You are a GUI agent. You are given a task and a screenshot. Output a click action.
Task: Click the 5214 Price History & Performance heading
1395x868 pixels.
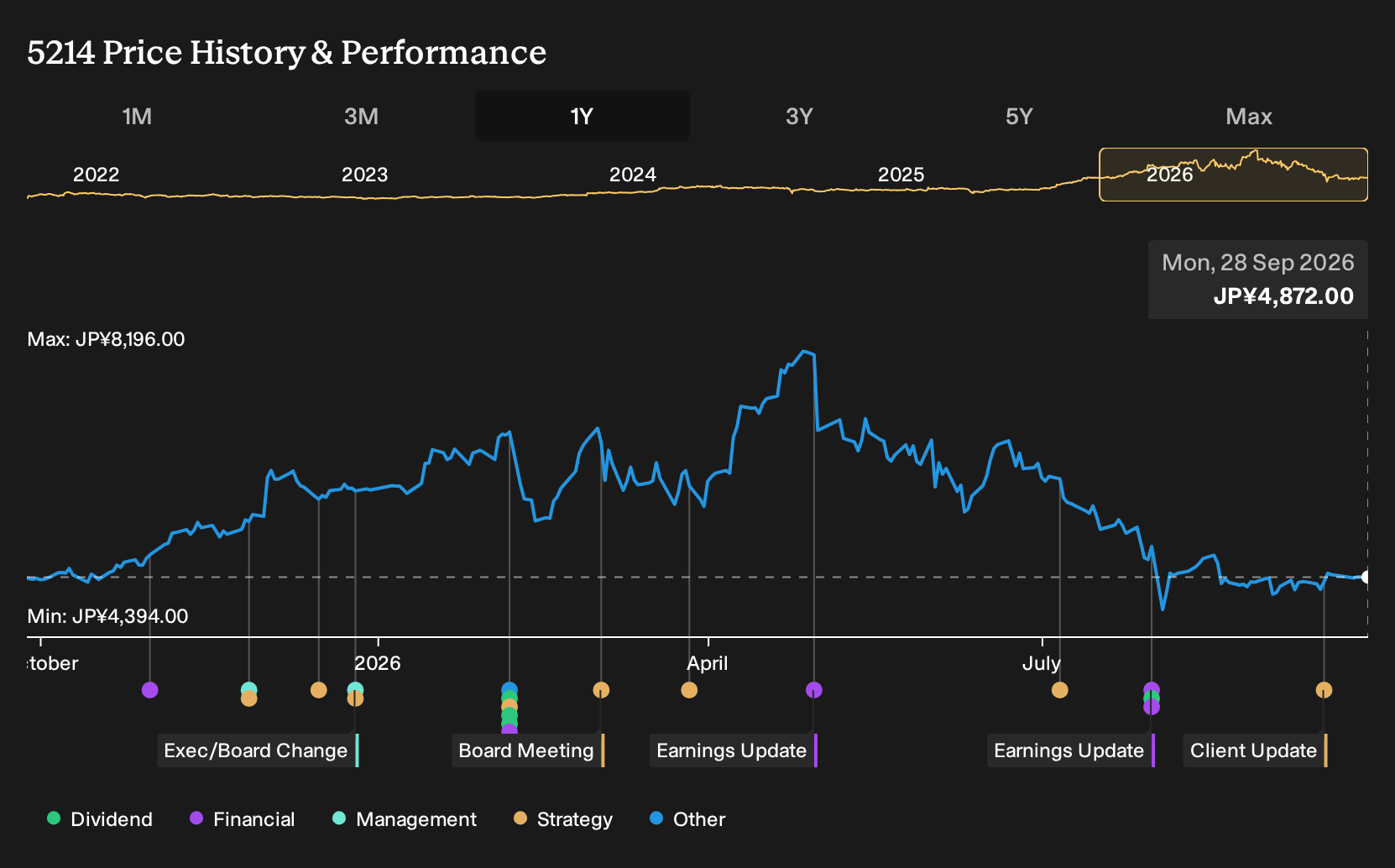pyautogui.click(x=286, y=52)
